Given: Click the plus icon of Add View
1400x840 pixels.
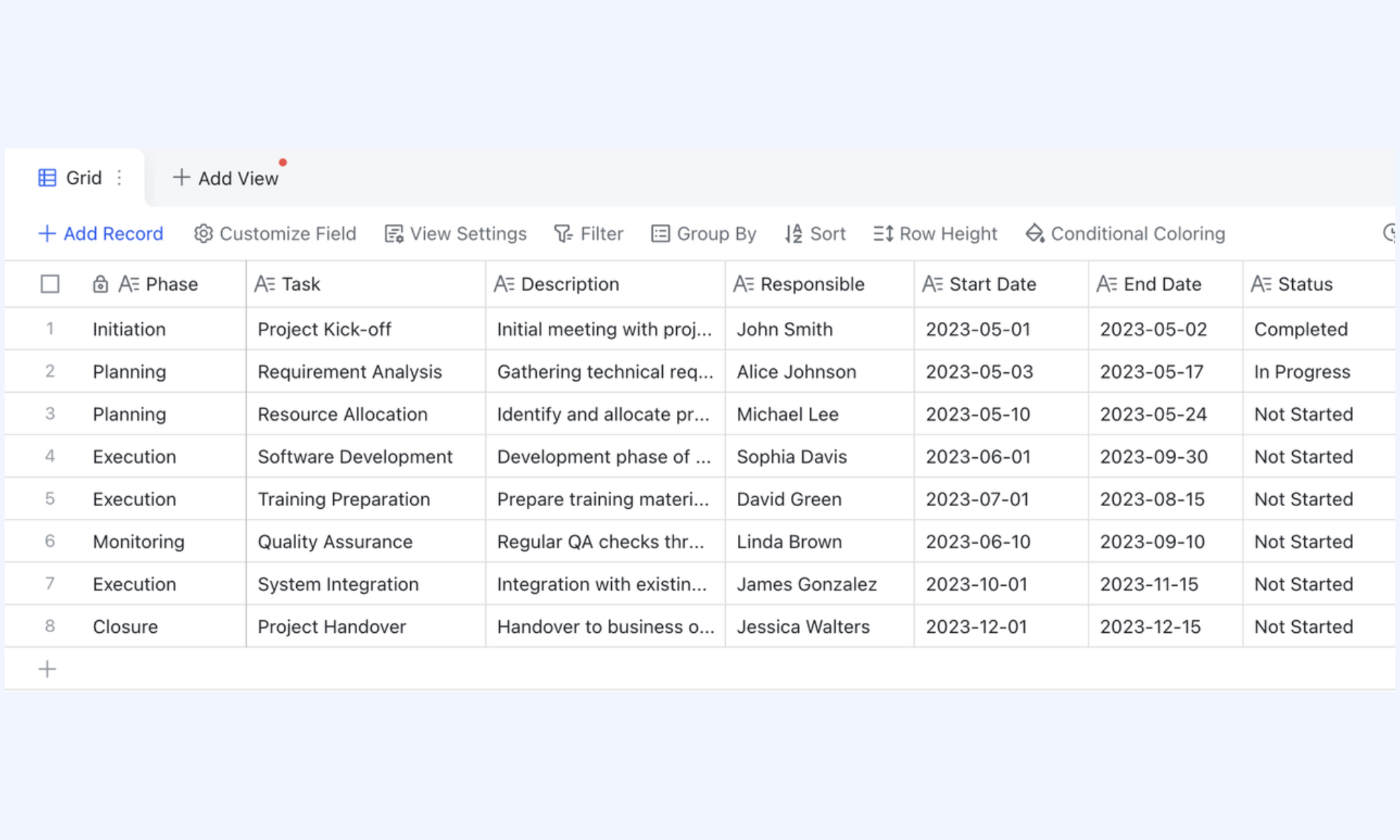Looking at the screenshot, I should pyautogui.click(x=181, y=177).
